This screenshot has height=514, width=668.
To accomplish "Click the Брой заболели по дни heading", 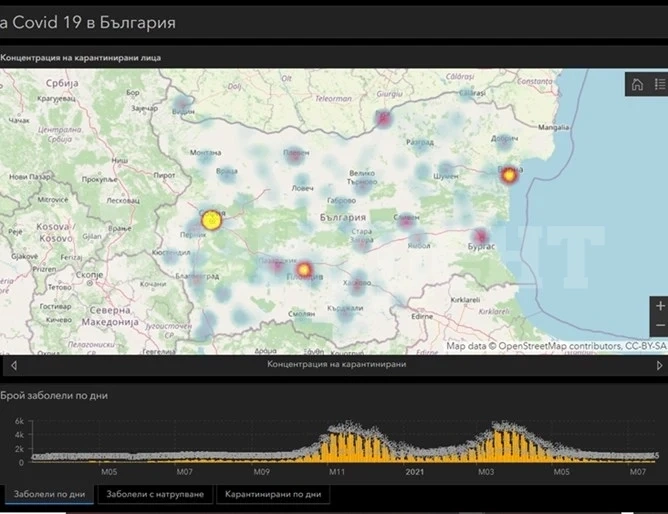I will pyautogui.click(x=54, y=396).
